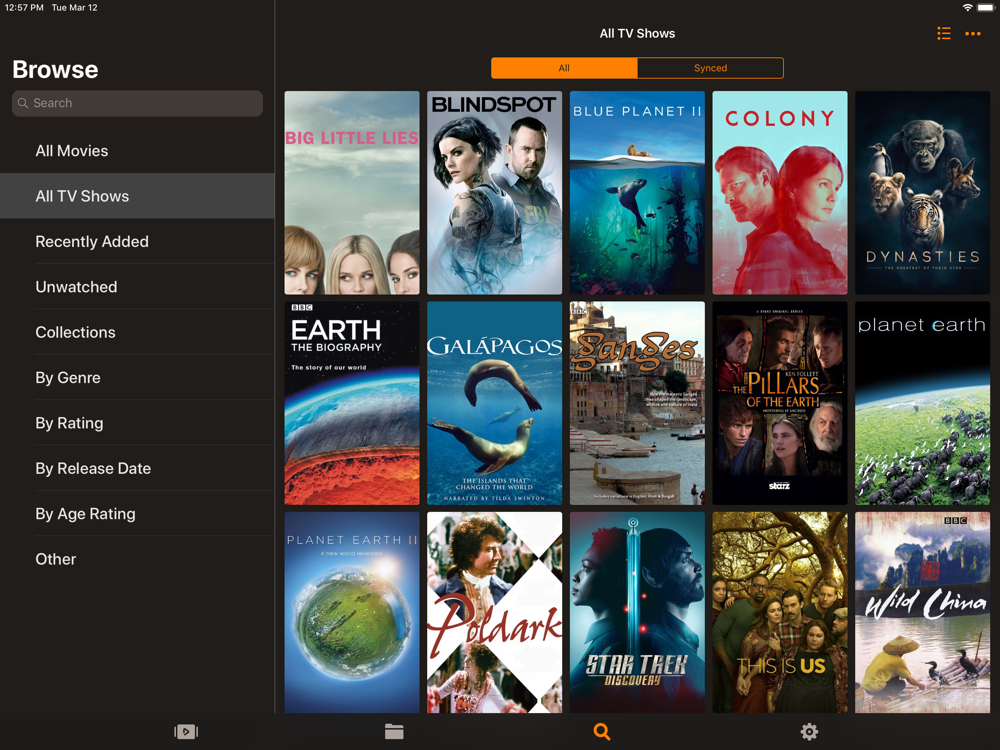Screen dimensions: 1000x750
Task: Open Blue Planet II poster
Action: 637,193
